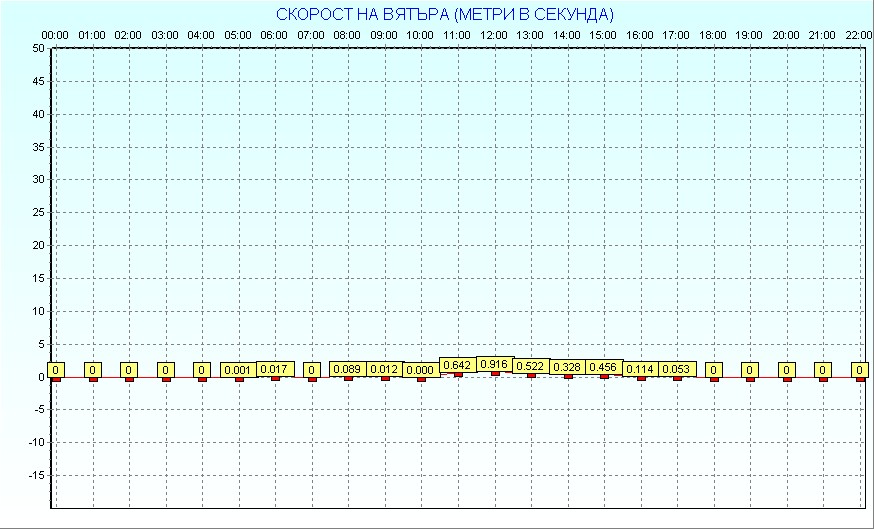Viewport: 874px width, 529px height.
Task: Select the 00:00 time axis label
Action: (55, 35)
